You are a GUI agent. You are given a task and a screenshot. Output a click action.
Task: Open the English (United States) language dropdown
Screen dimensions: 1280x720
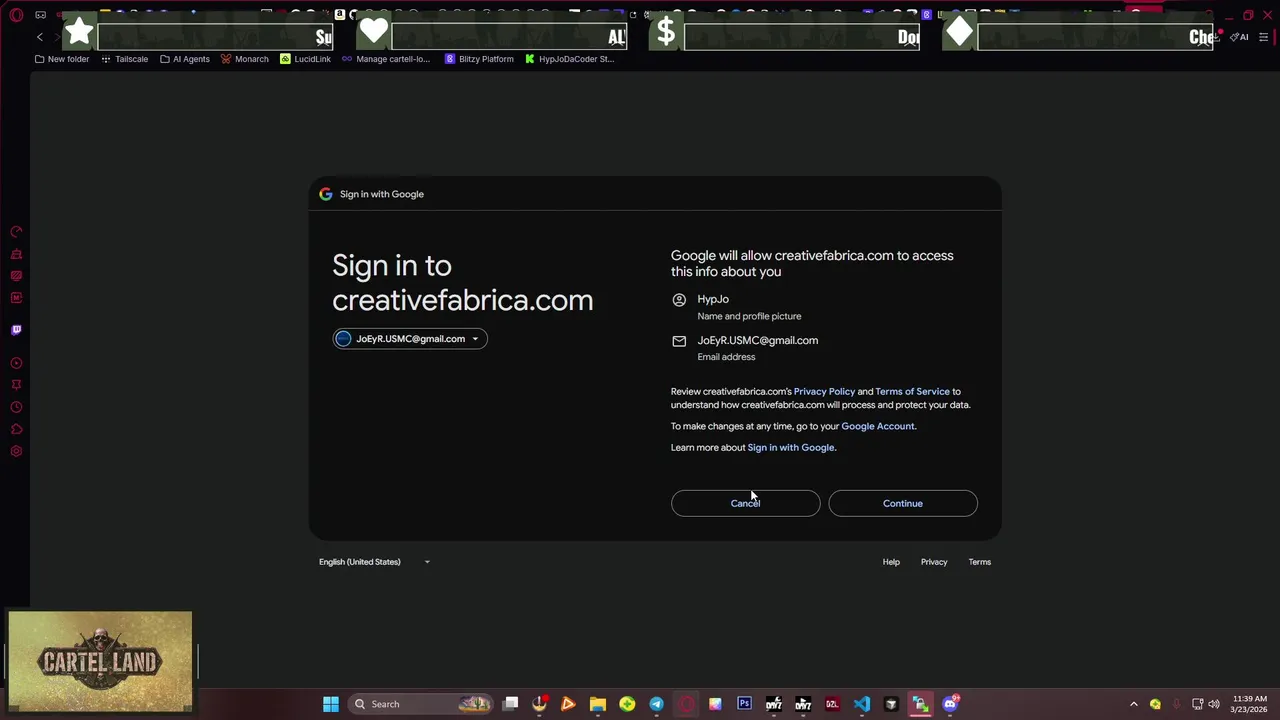374,562
